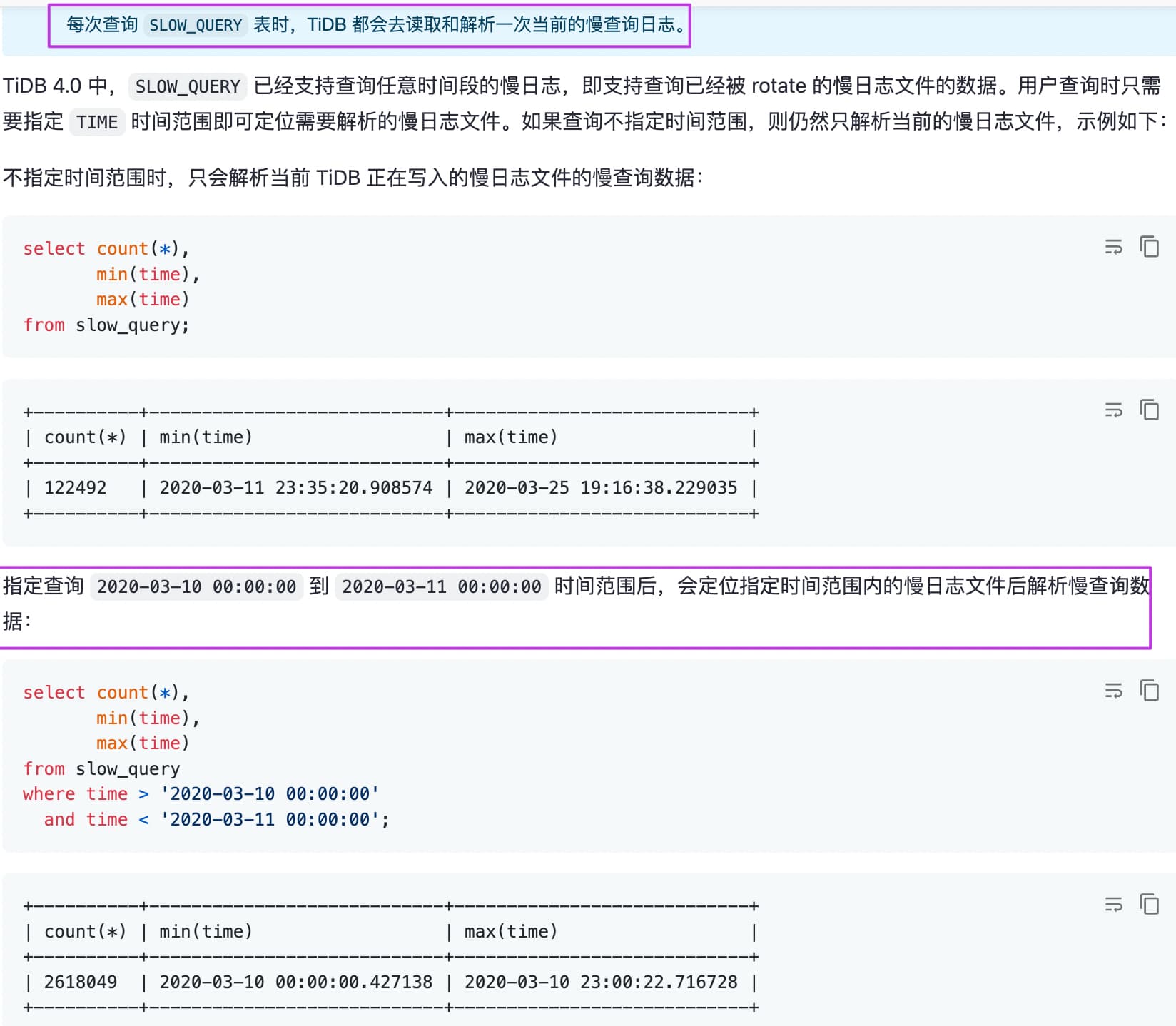Image resolution: width=1176 pixels, height=1026 pixels.
Task: Click the count value 2618049
Action: (81, 982)
